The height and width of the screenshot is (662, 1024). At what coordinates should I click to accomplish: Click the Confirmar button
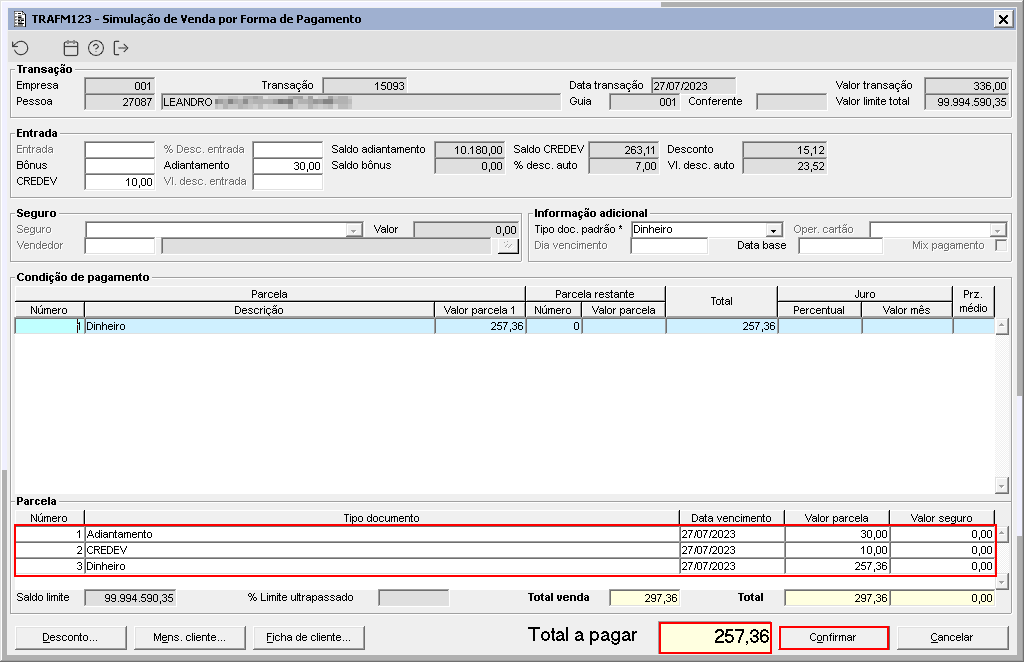[x=833, y=637]
